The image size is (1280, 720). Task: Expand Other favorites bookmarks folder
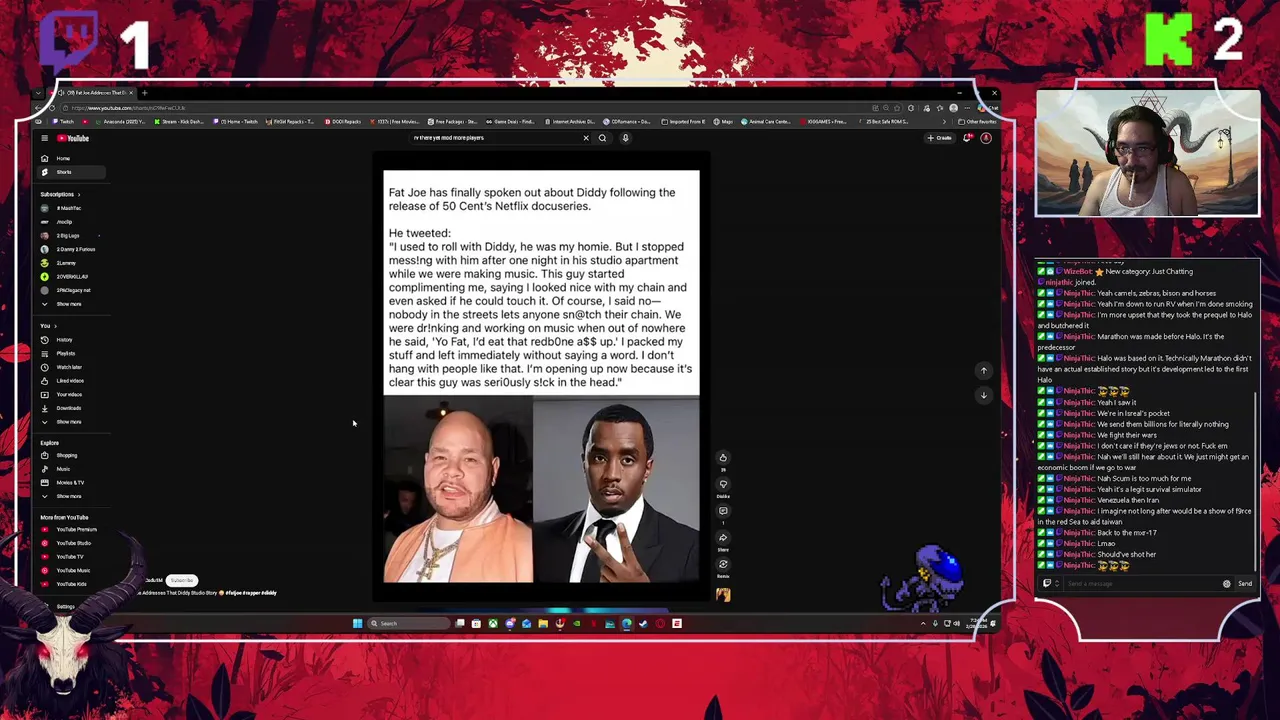point(977,122)
